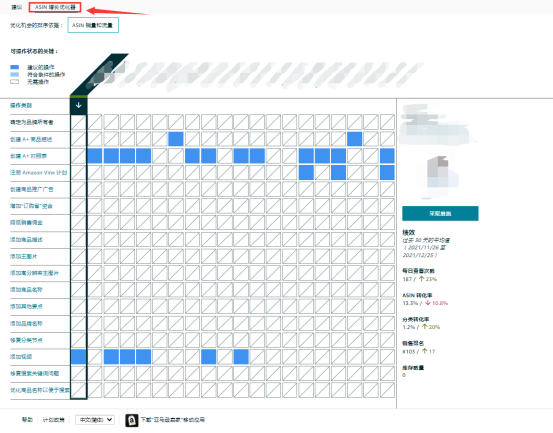Open the 计划政策 footer link

coord(54,420)
